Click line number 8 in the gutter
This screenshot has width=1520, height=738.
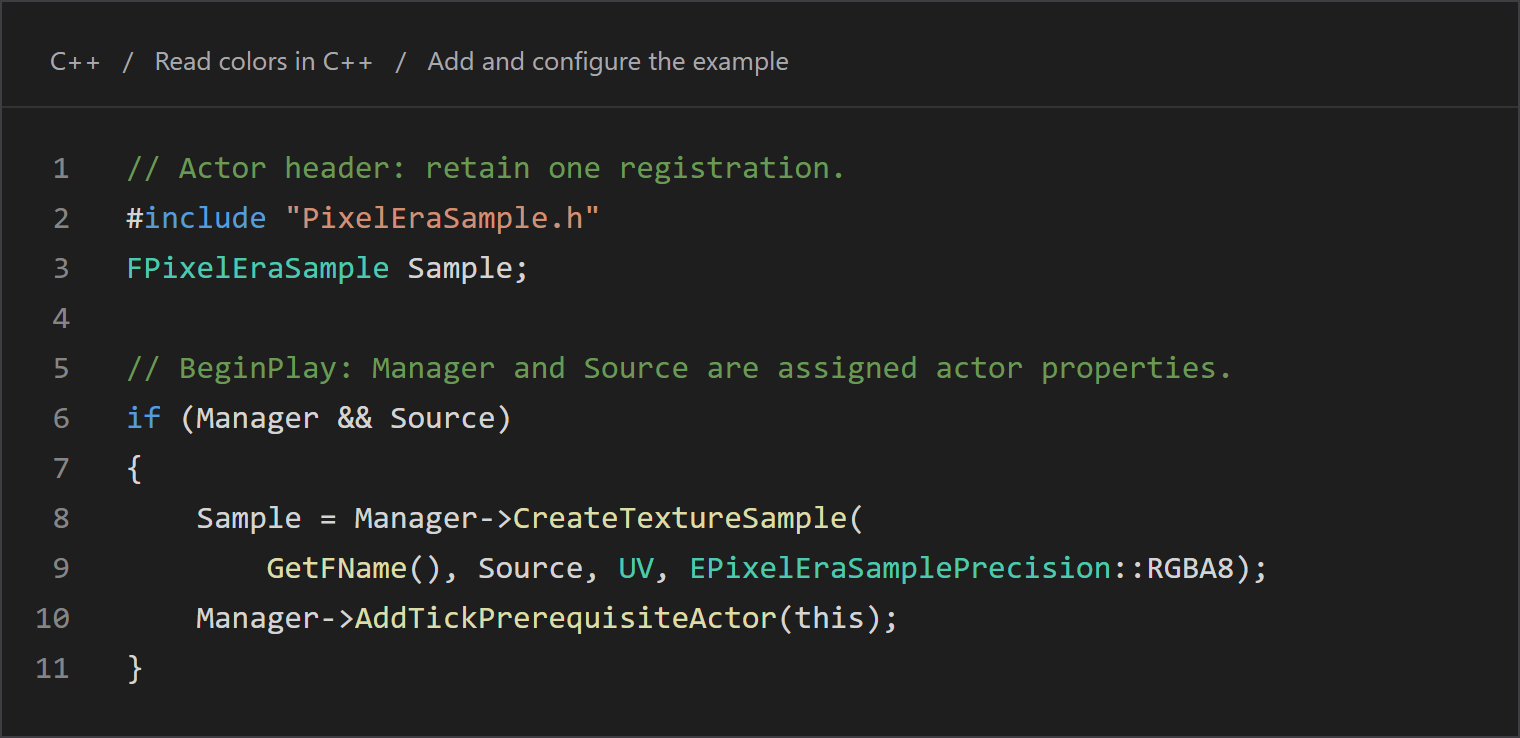61,518
